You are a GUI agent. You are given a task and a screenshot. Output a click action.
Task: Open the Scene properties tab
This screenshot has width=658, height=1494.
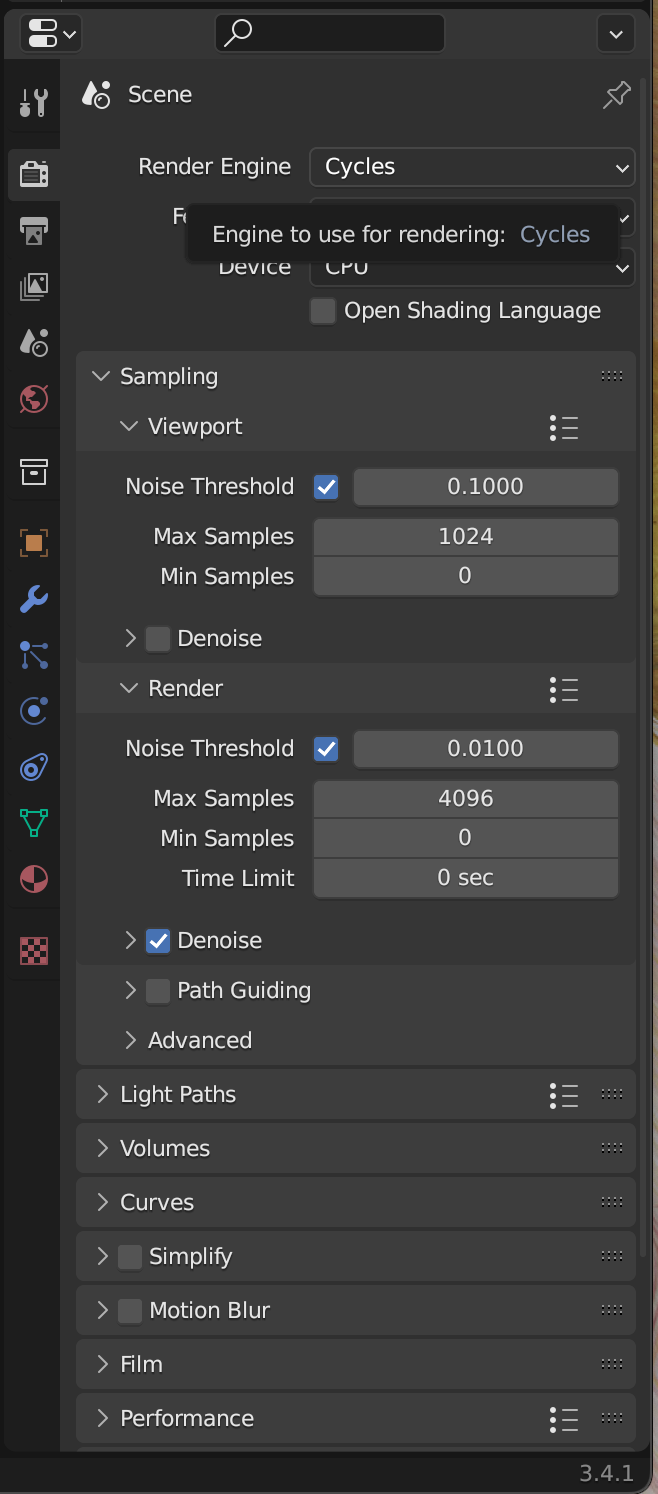[x=33, y=343]
